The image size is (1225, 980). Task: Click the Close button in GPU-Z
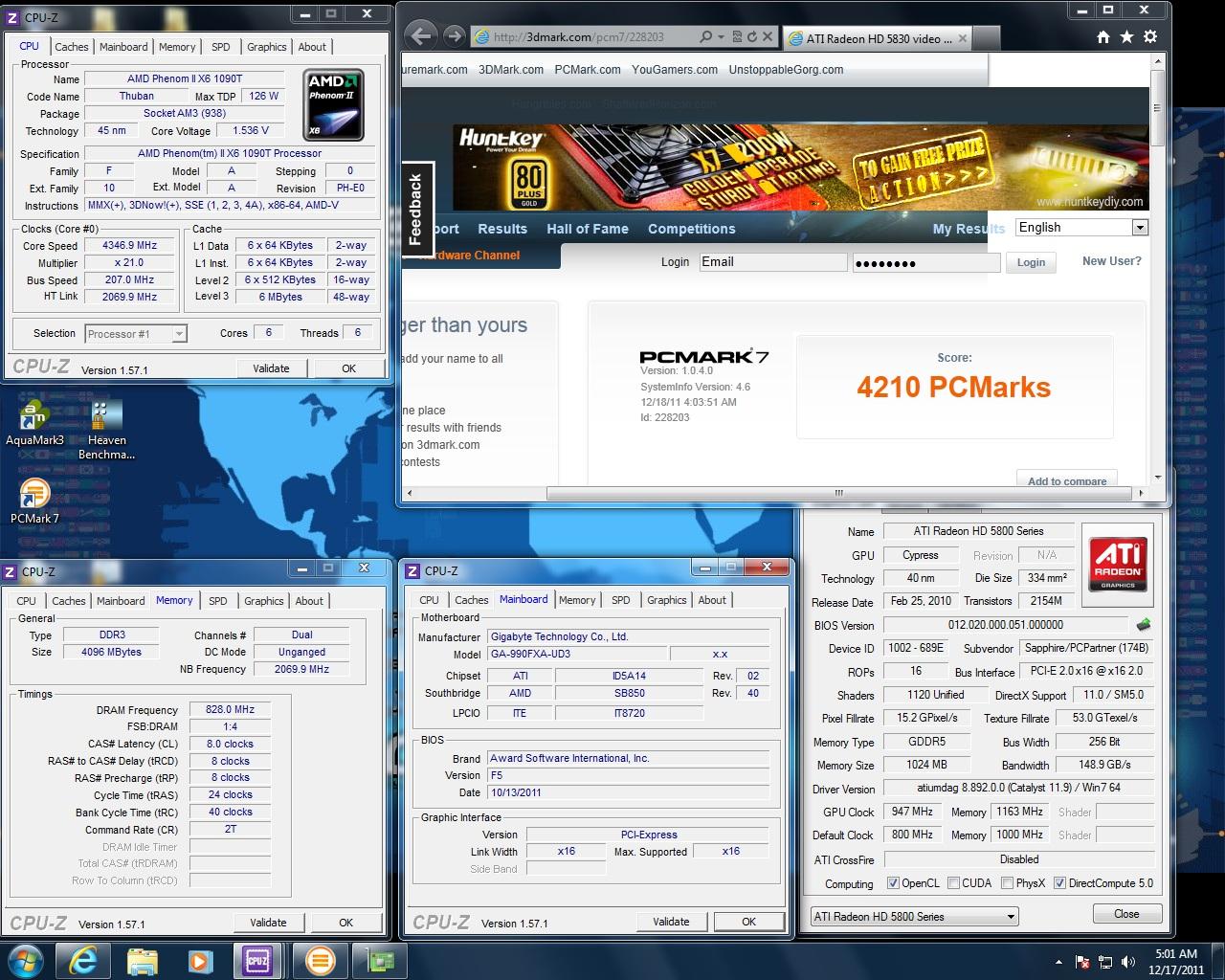click(1126, 914)
